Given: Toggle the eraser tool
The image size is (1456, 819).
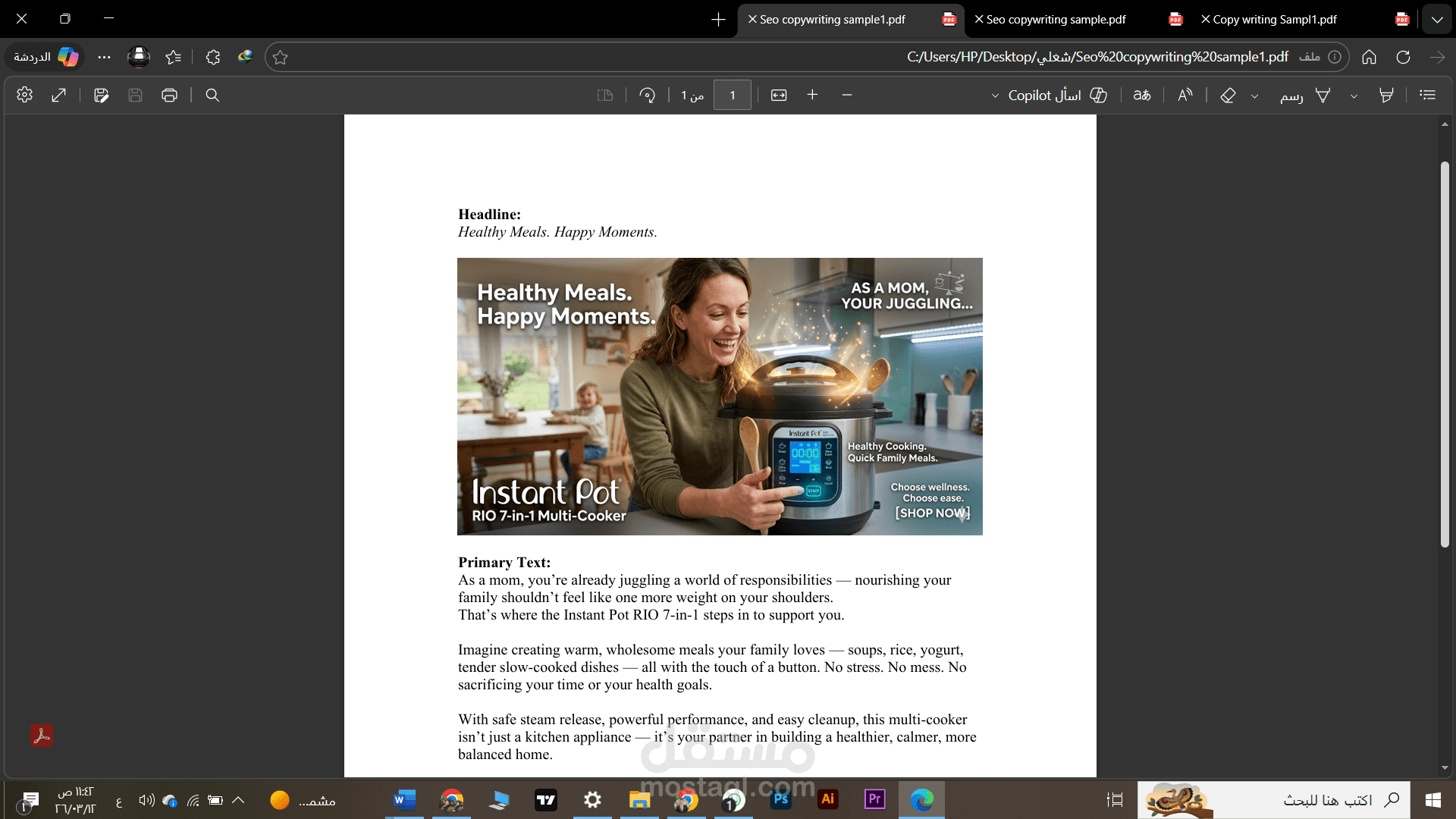Looking at the screenshot, I should tap(1228, 95).
